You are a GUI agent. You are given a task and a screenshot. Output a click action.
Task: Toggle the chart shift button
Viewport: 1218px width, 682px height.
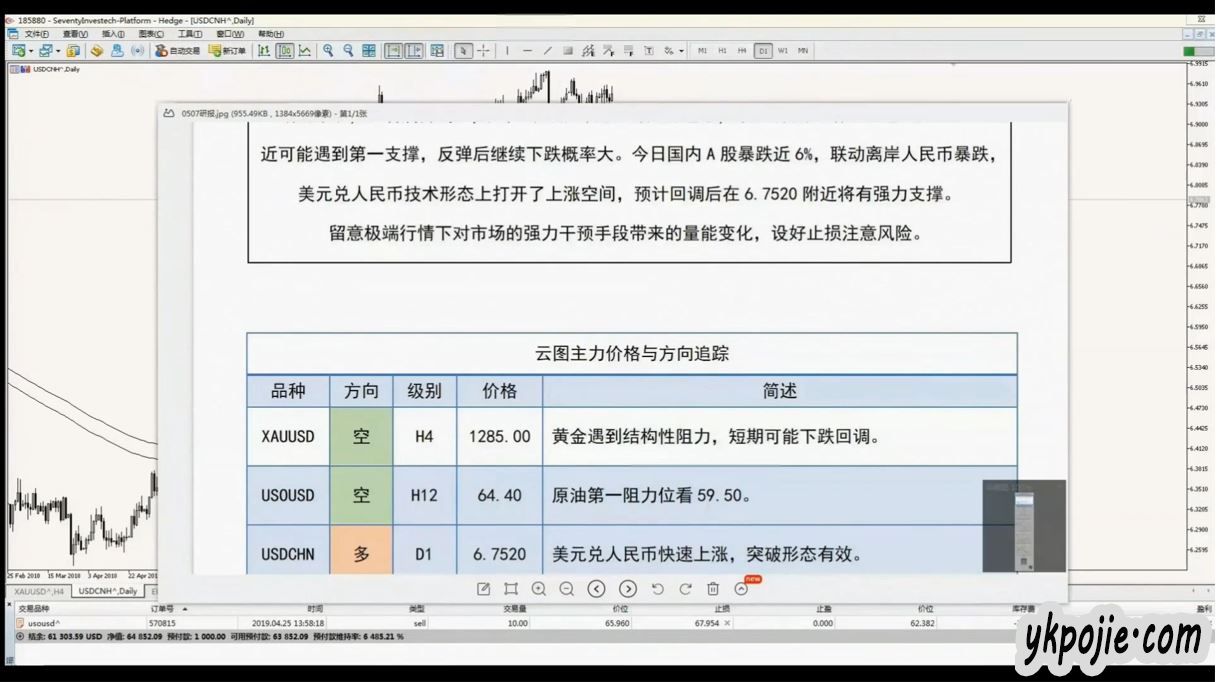(413, 51)
